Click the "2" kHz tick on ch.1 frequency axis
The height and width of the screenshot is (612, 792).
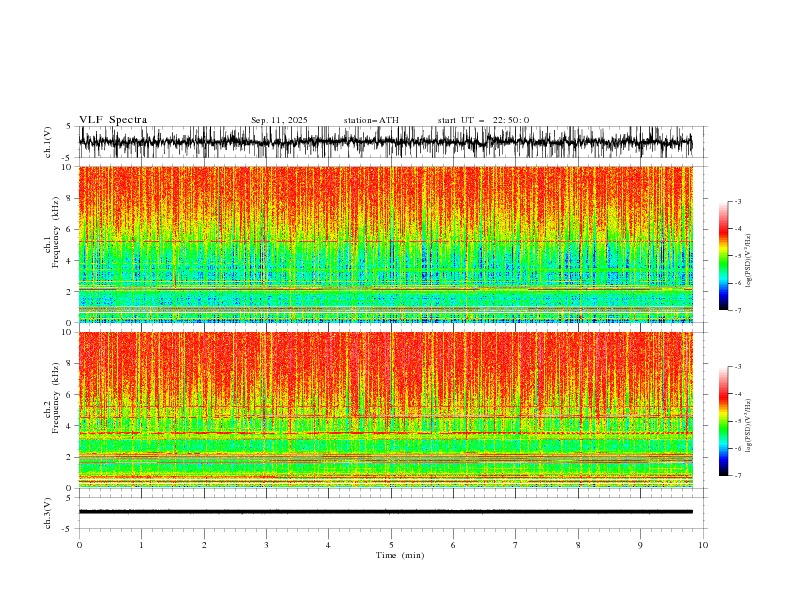tap(69, 292)
